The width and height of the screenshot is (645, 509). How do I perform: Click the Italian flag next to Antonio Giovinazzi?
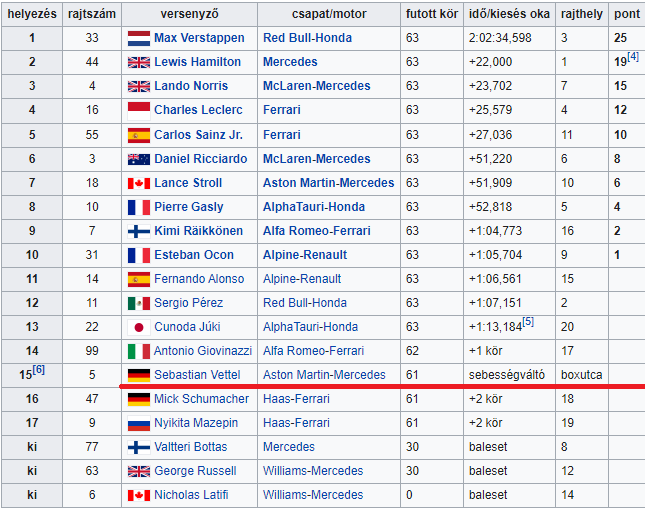138,351
